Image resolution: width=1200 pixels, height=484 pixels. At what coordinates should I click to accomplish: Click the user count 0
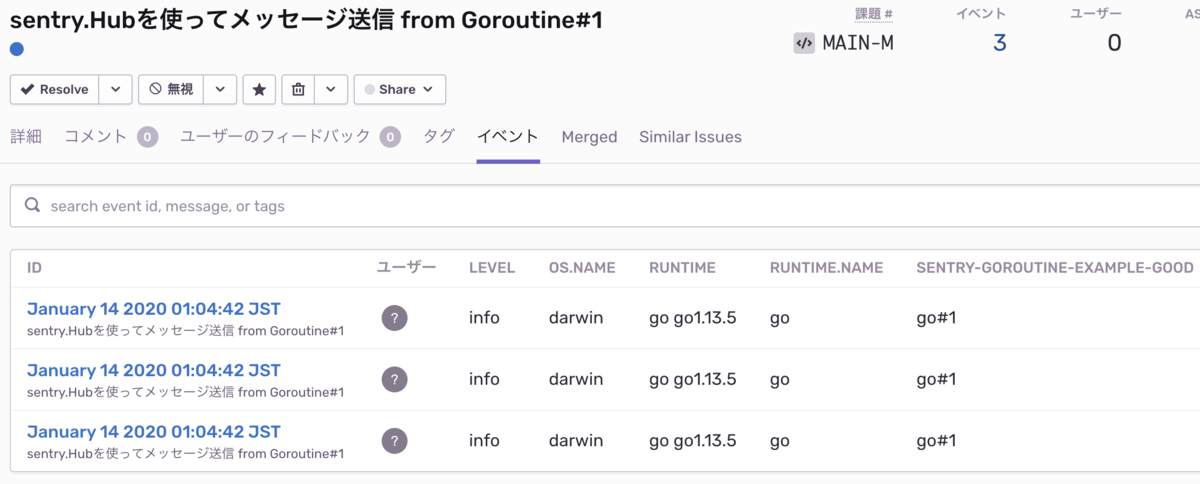pos(1114,42)
